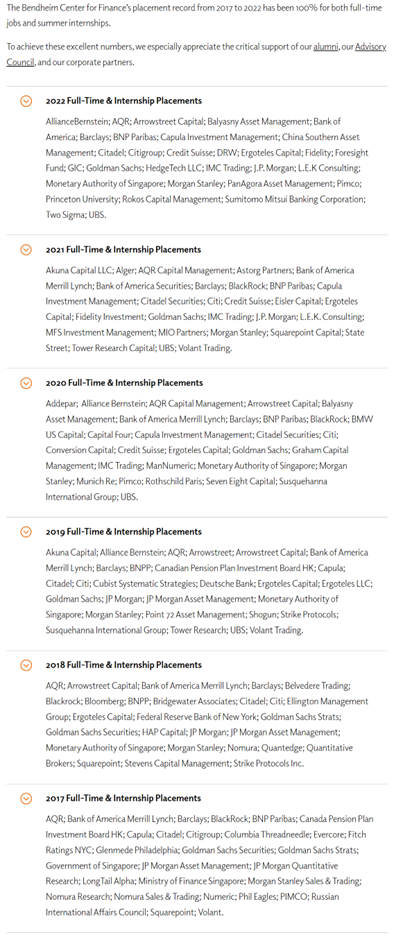Collapse the 2021 placements chevron icon
Image resolution: width=394 pixels, height=949 pixels.
coord(26,249)
